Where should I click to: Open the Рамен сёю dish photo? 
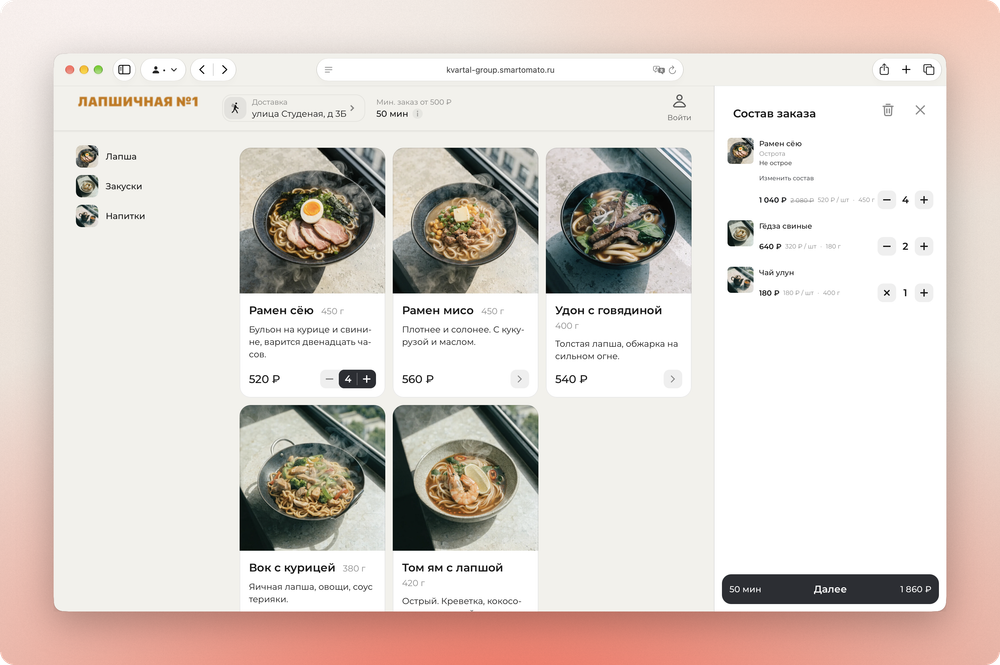[x=312, y=221]
